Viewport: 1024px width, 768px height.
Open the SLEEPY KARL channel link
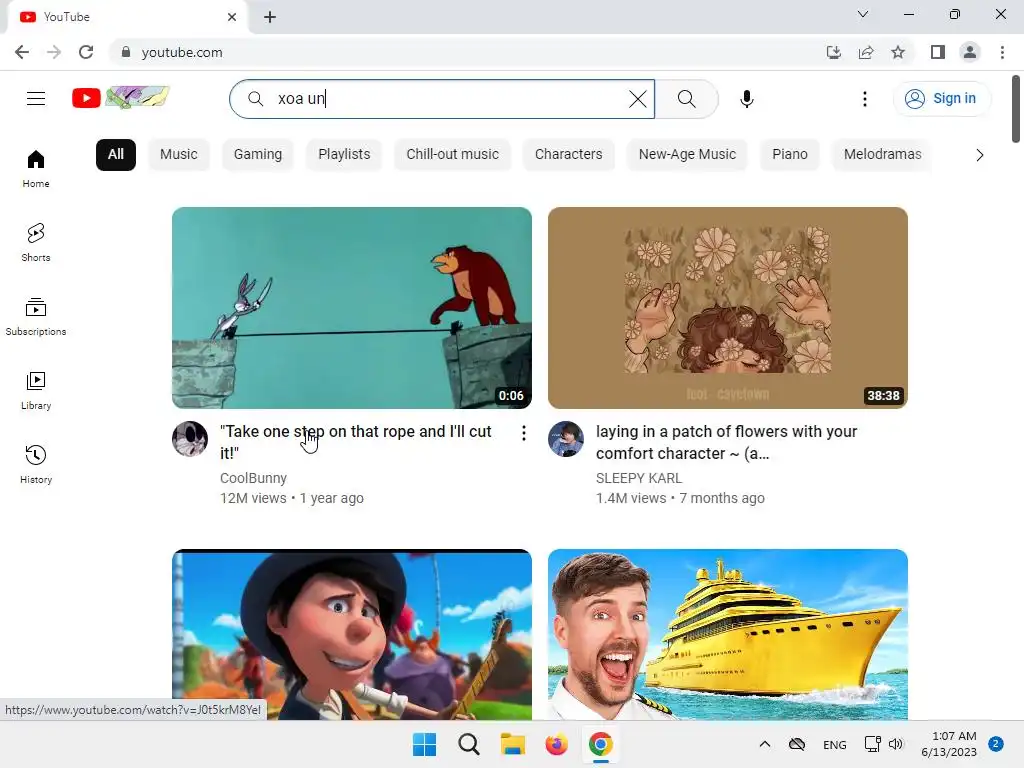(x=639, y=478)
